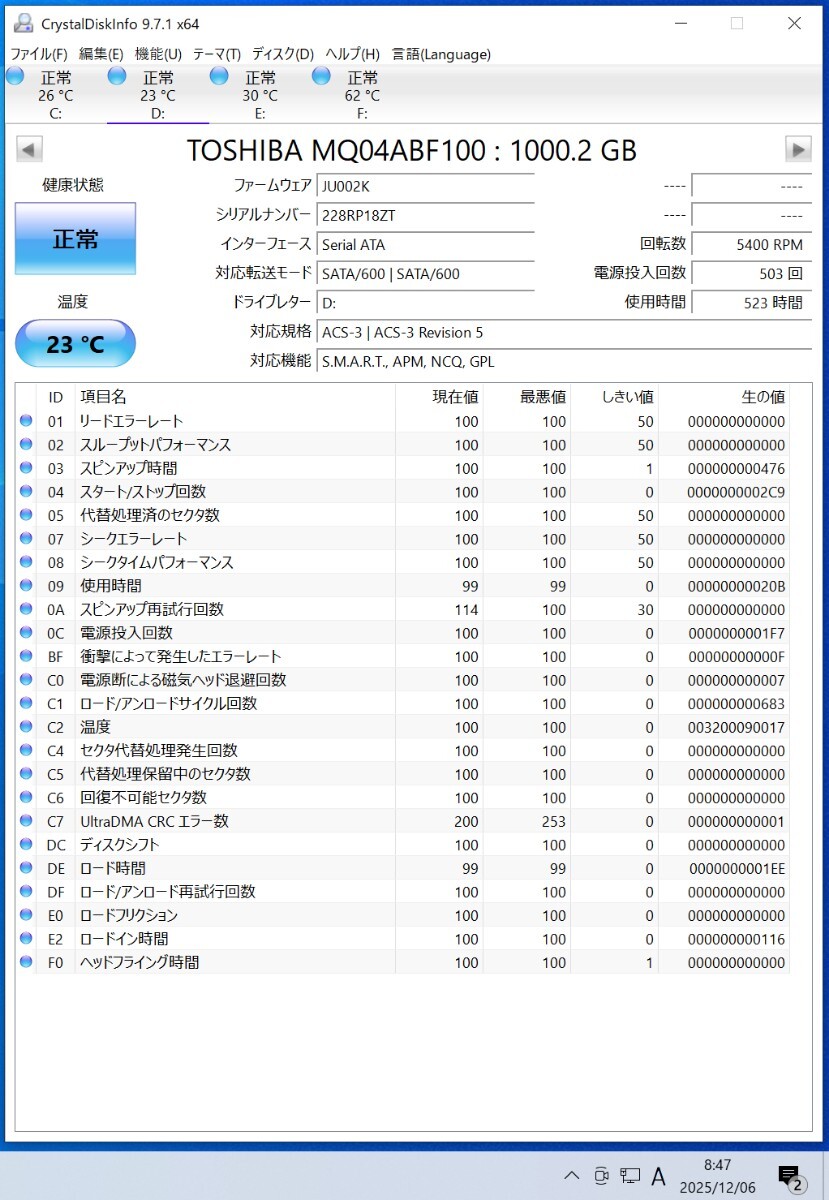Click status icon of 代替処理済のセクタ数 row

tap(26, 515)
